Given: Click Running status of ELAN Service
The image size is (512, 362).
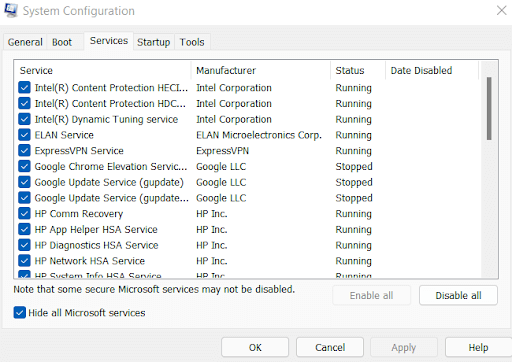Looking at the screenshot, I should coord(353,135).
